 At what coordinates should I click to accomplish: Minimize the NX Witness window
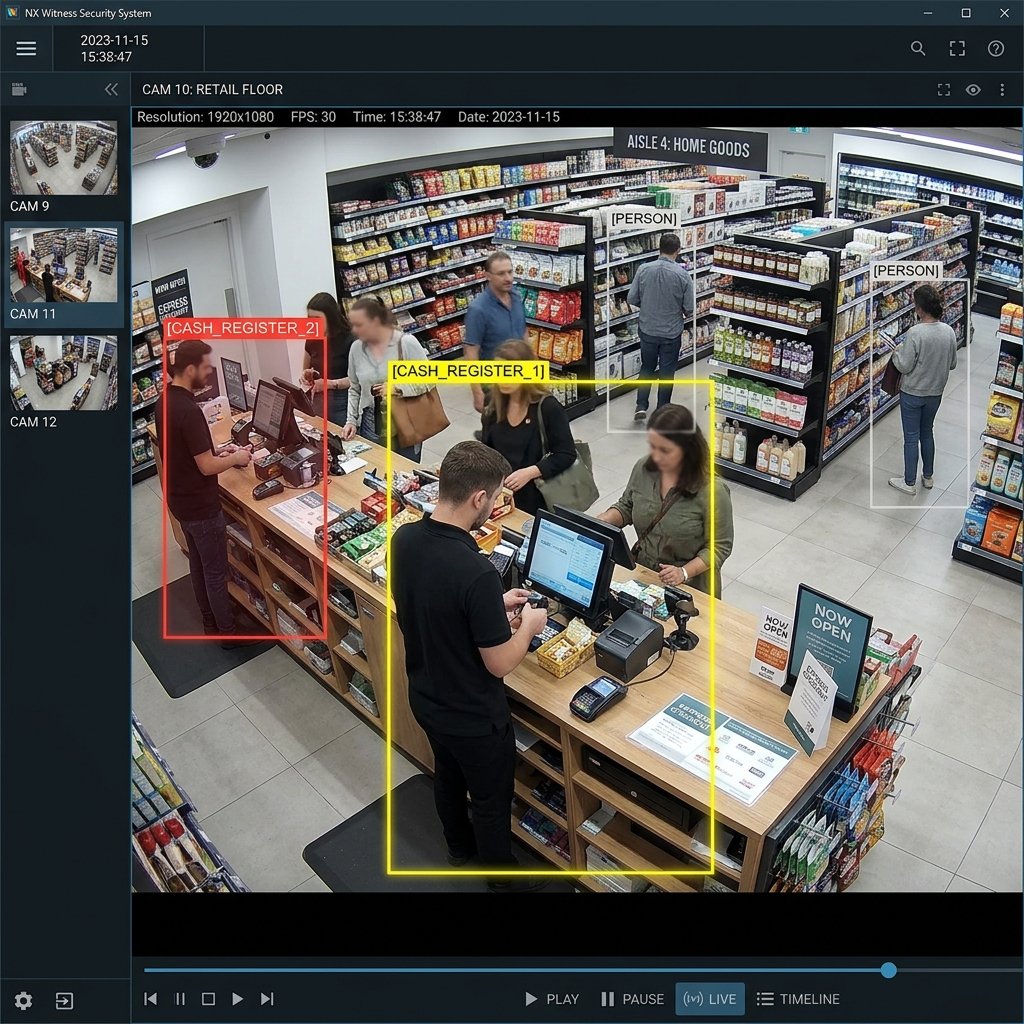928,12
